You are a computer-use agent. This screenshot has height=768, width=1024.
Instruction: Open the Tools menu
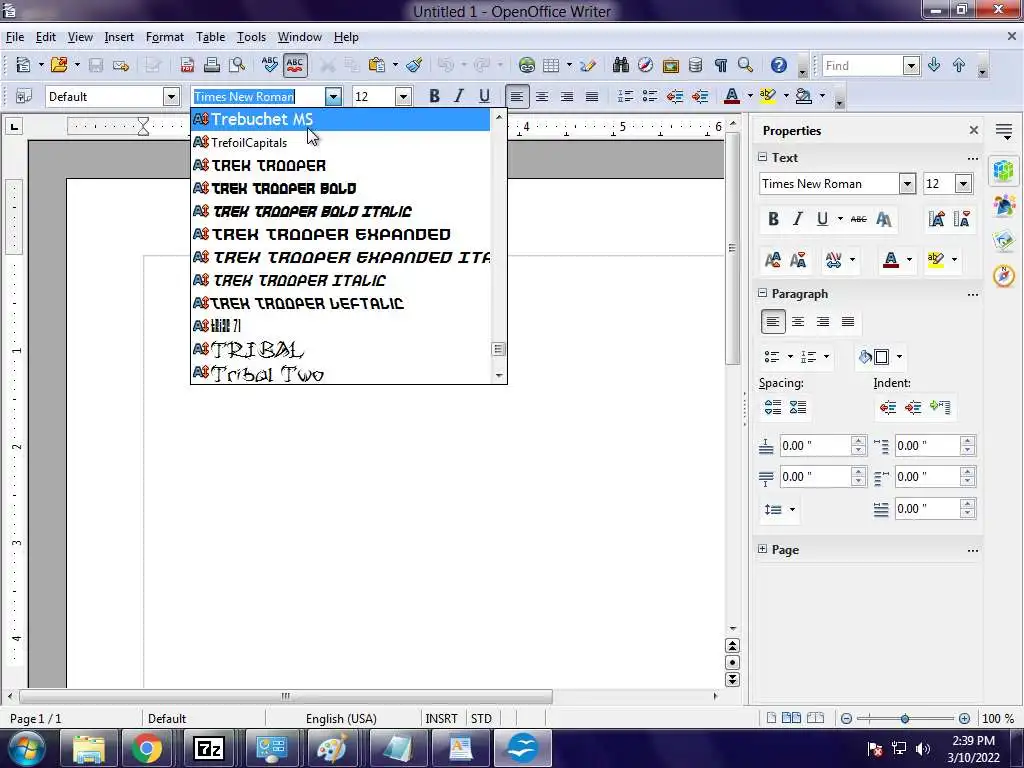tap(251, 37)
